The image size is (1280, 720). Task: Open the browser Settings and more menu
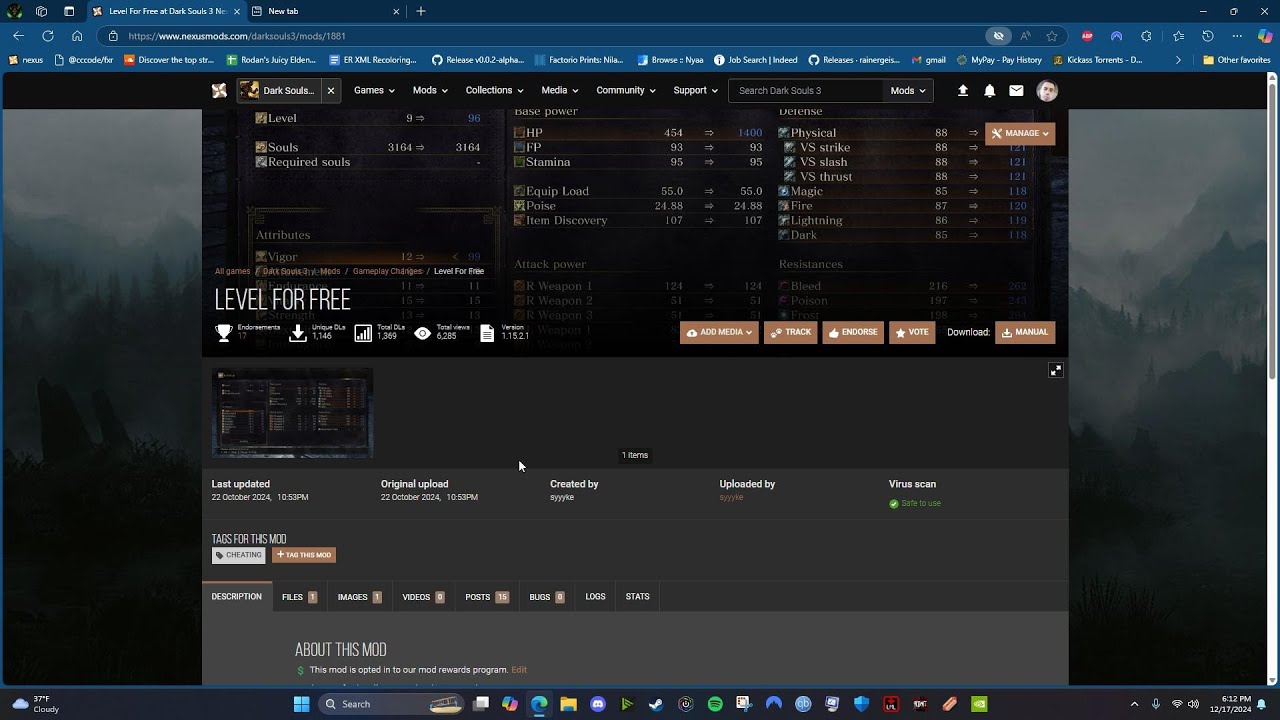click(x=1237, y=36)
